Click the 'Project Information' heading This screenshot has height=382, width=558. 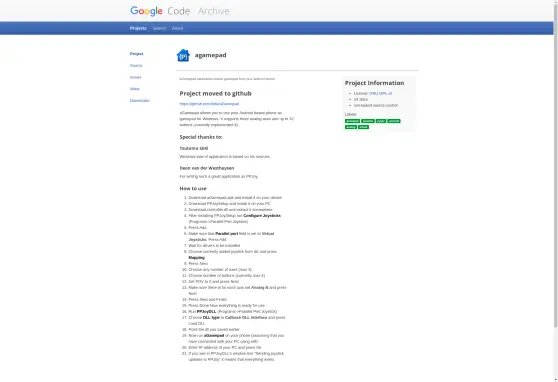[374, 83]
